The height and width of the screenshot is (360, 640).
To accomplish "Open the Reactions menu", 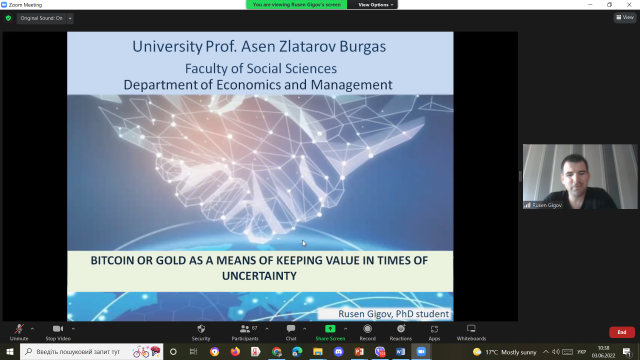I will (x=400, y=333).
